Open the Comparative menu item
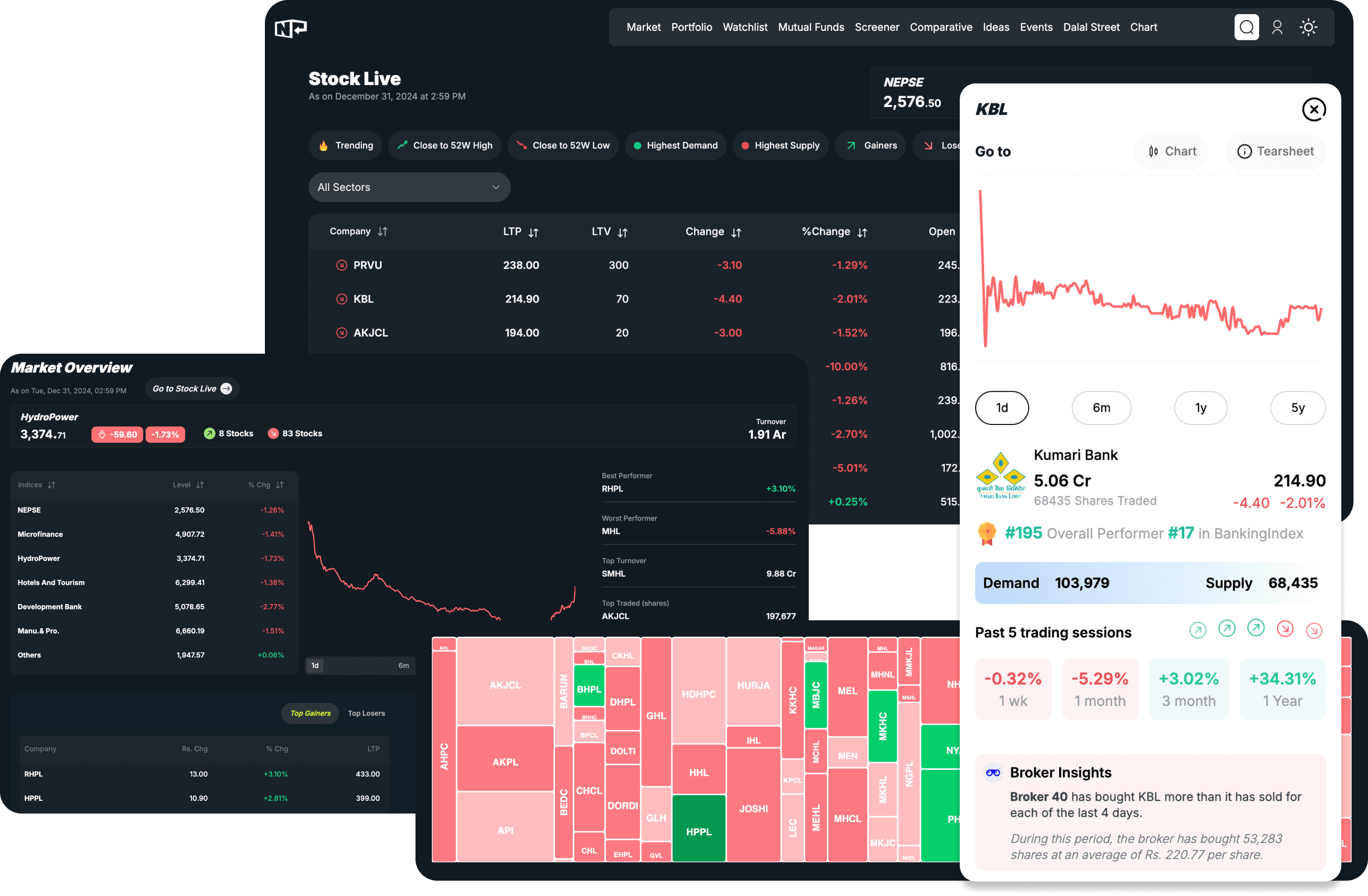 pos(941,27)
